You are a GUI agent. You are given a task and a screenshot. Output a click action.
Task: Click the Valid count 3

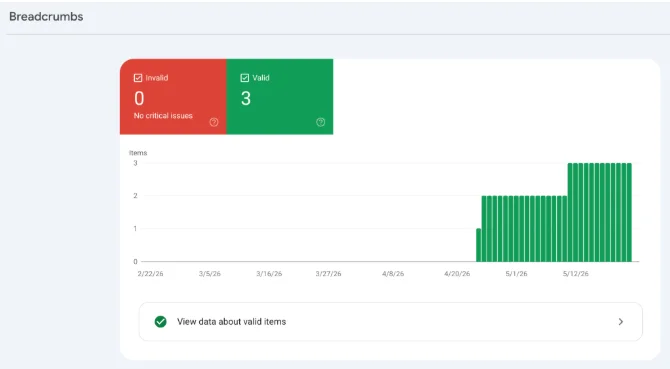click(246, 99)
